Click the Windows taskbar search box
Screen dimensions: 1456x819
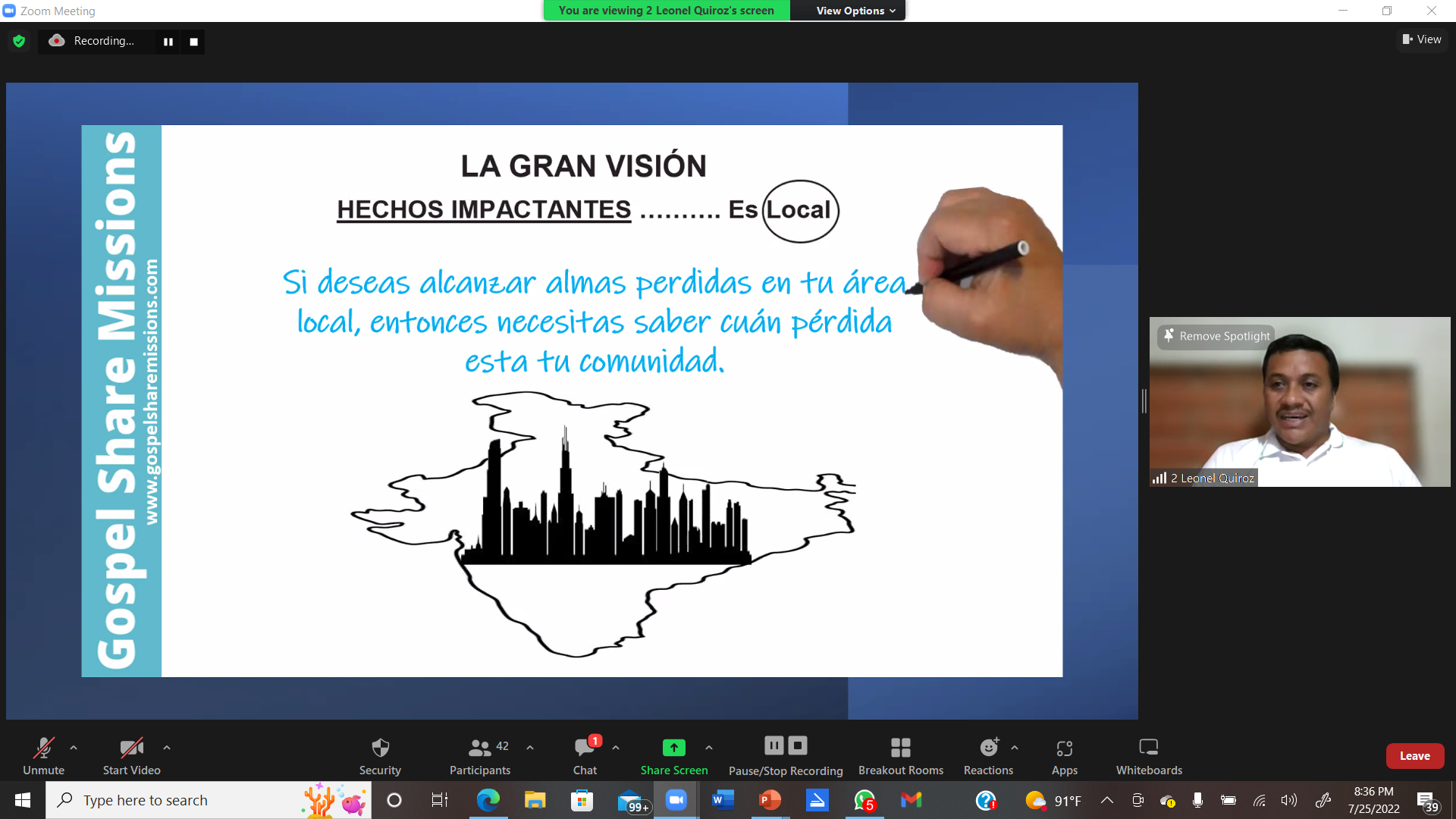(209, 800)
